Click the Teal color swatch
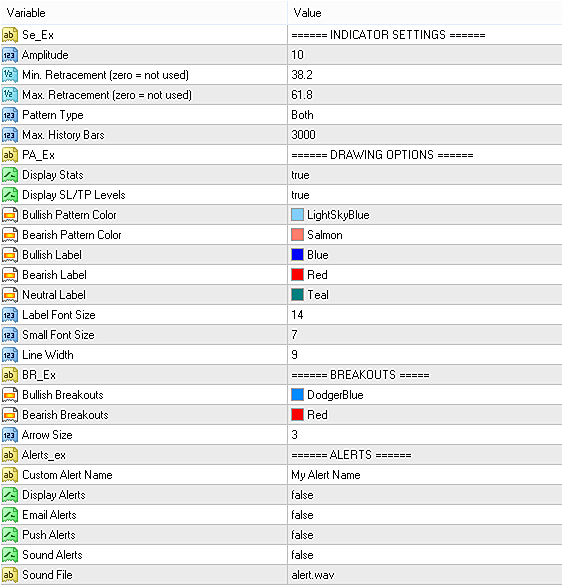Viewport: 562px width, 586px height. 297,295
